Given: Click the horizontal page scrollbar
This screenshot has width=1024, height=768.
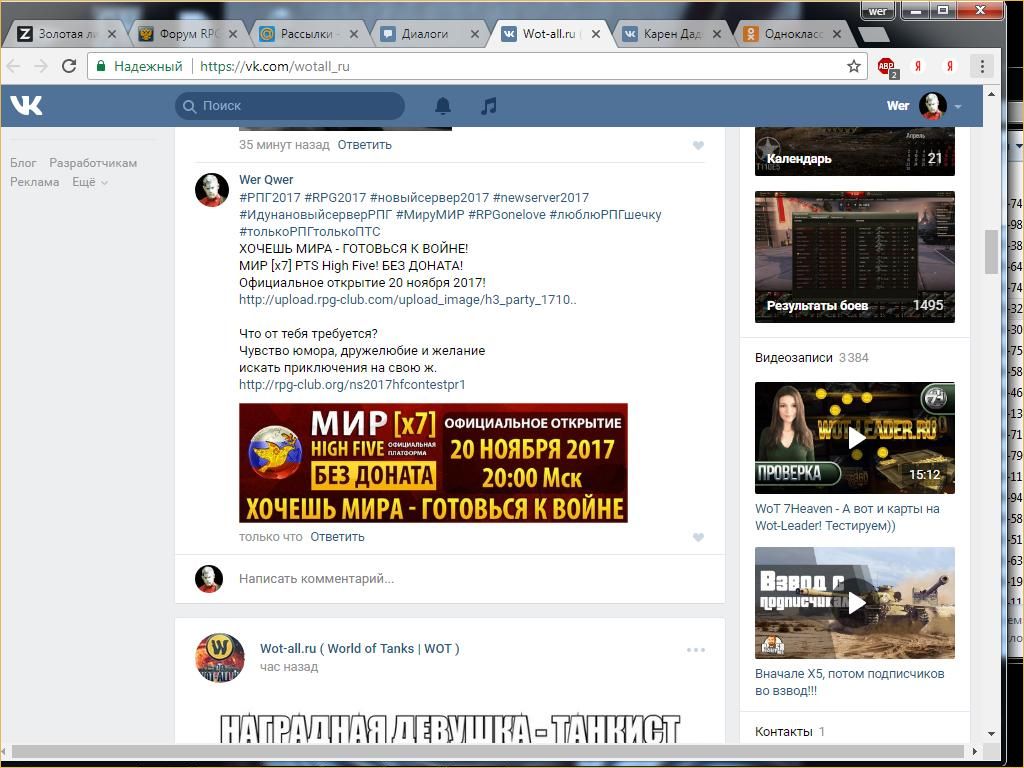Looking at the screenshot, I should point(488,751).
